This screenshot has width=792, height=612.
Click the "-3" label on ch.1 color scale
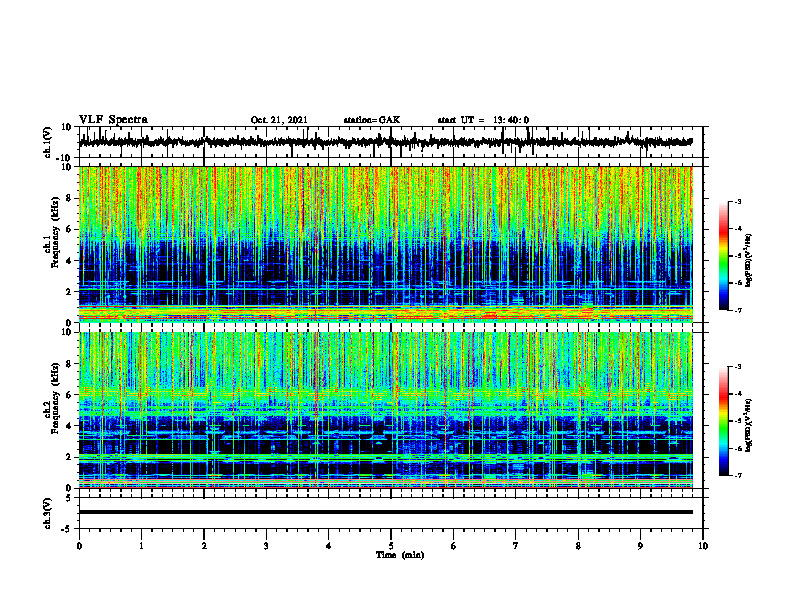pyautogui.click(x=737, y=201)
